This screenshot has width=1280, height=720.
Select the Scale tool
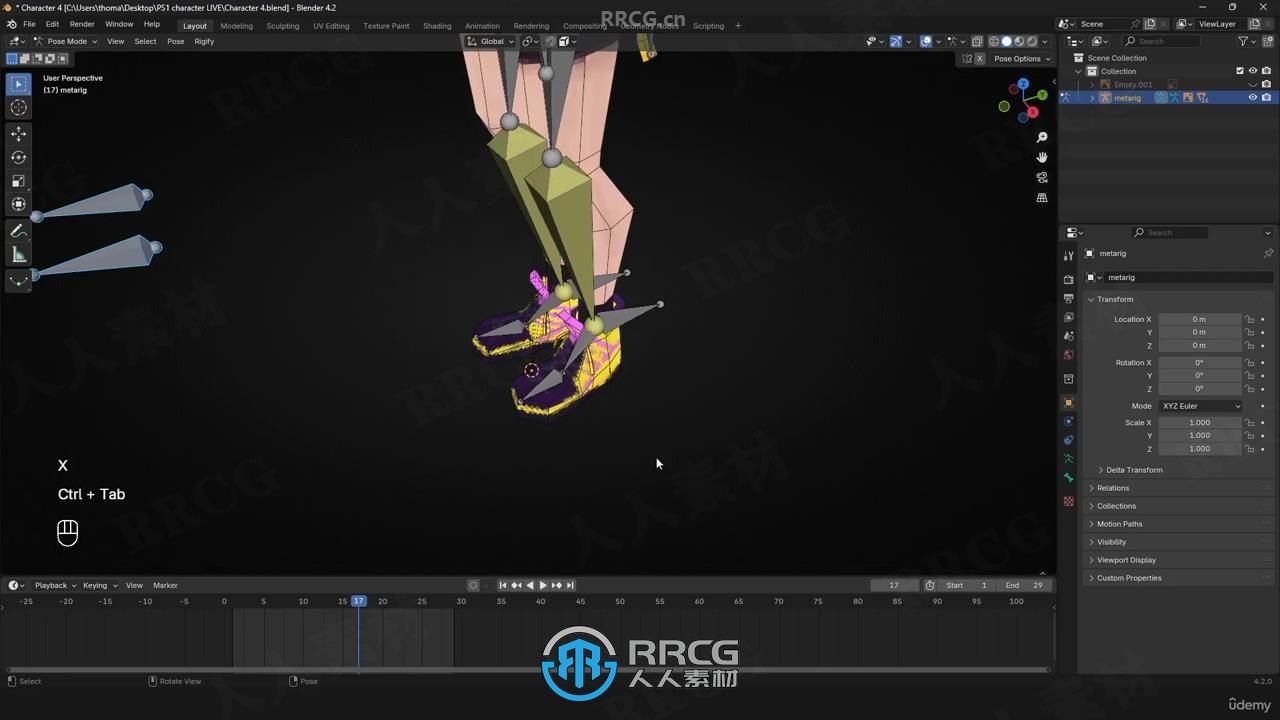point(18,181)
